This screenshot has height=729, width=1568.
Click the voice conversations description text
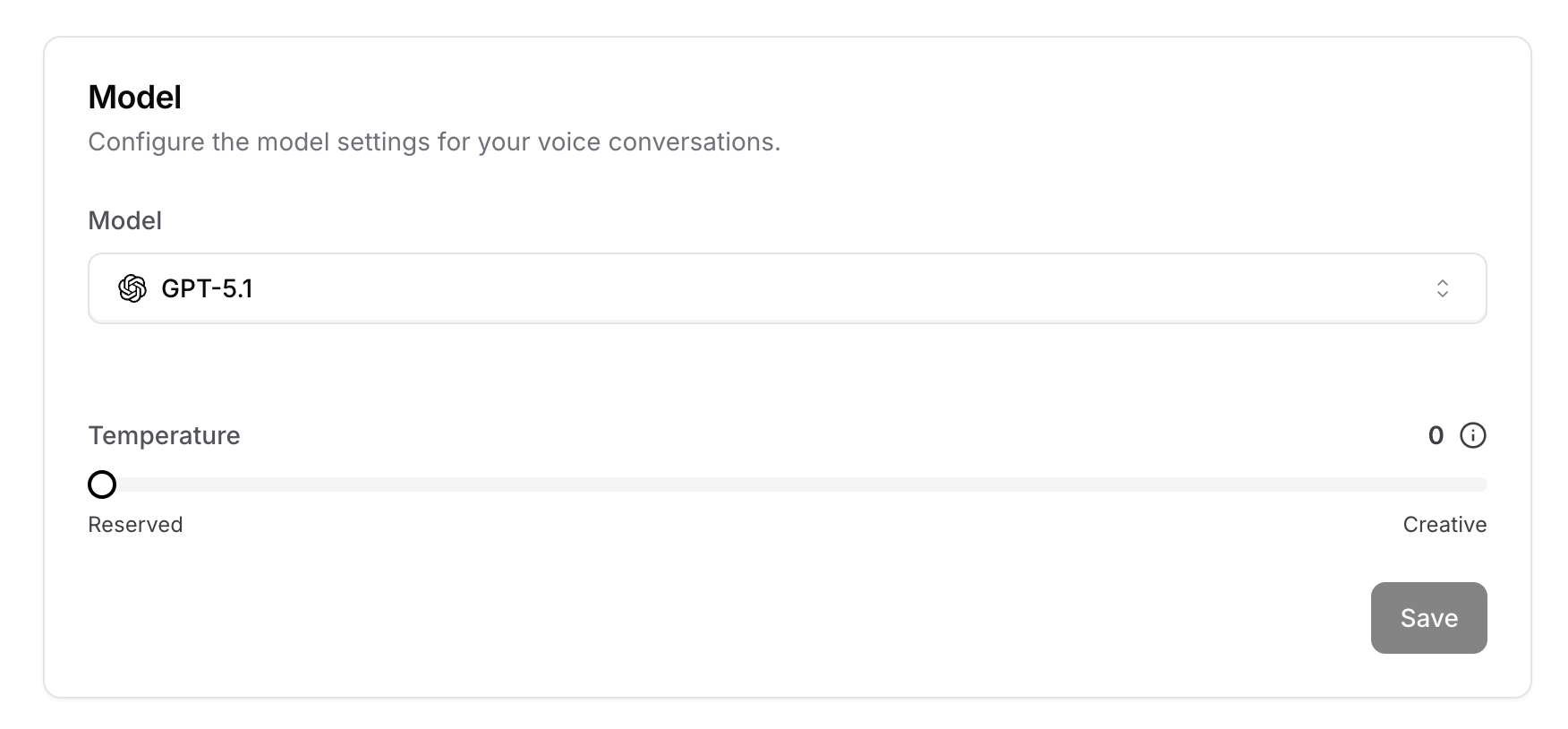coord(433,142)
